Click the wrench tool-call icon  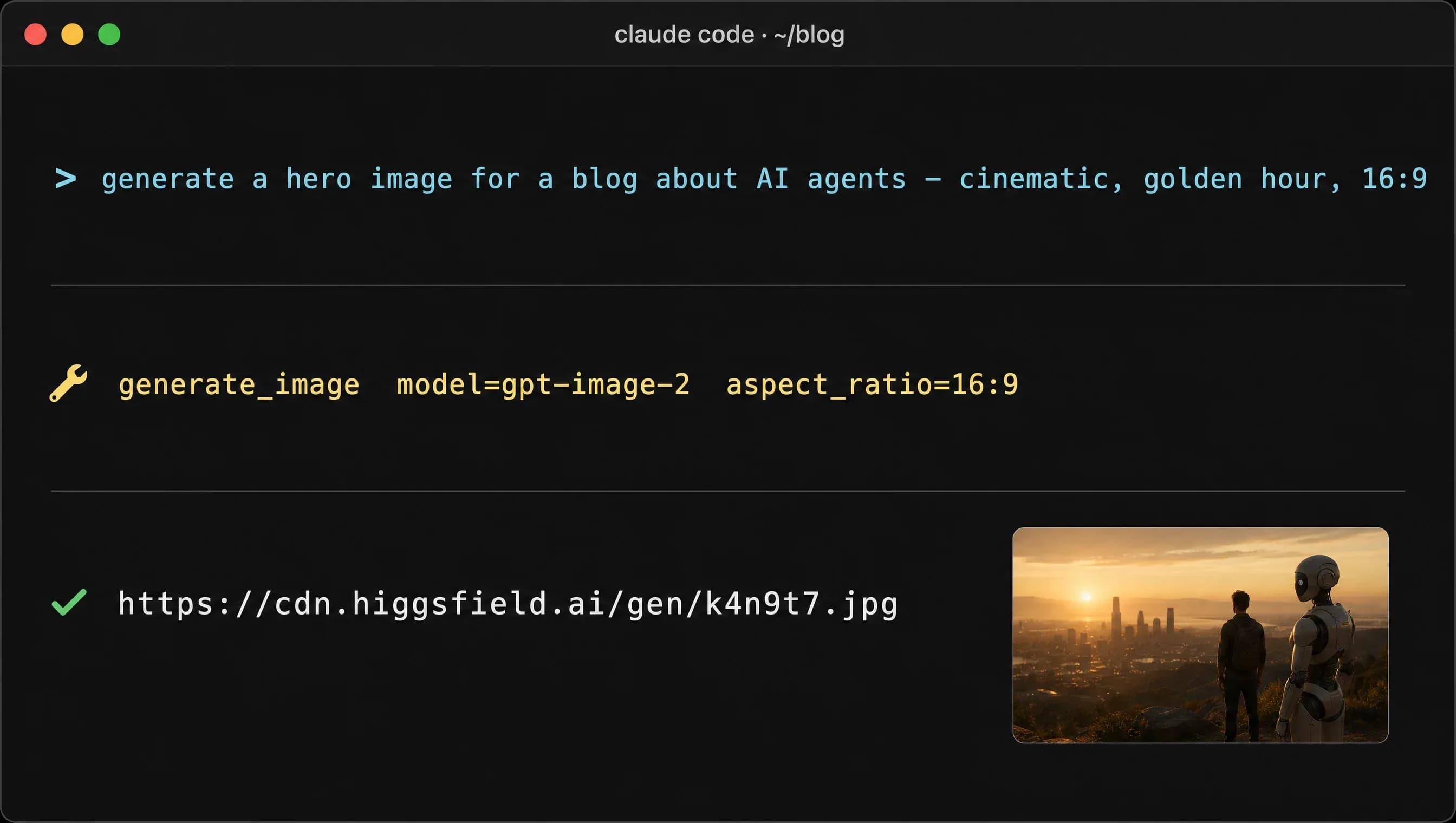68,383
